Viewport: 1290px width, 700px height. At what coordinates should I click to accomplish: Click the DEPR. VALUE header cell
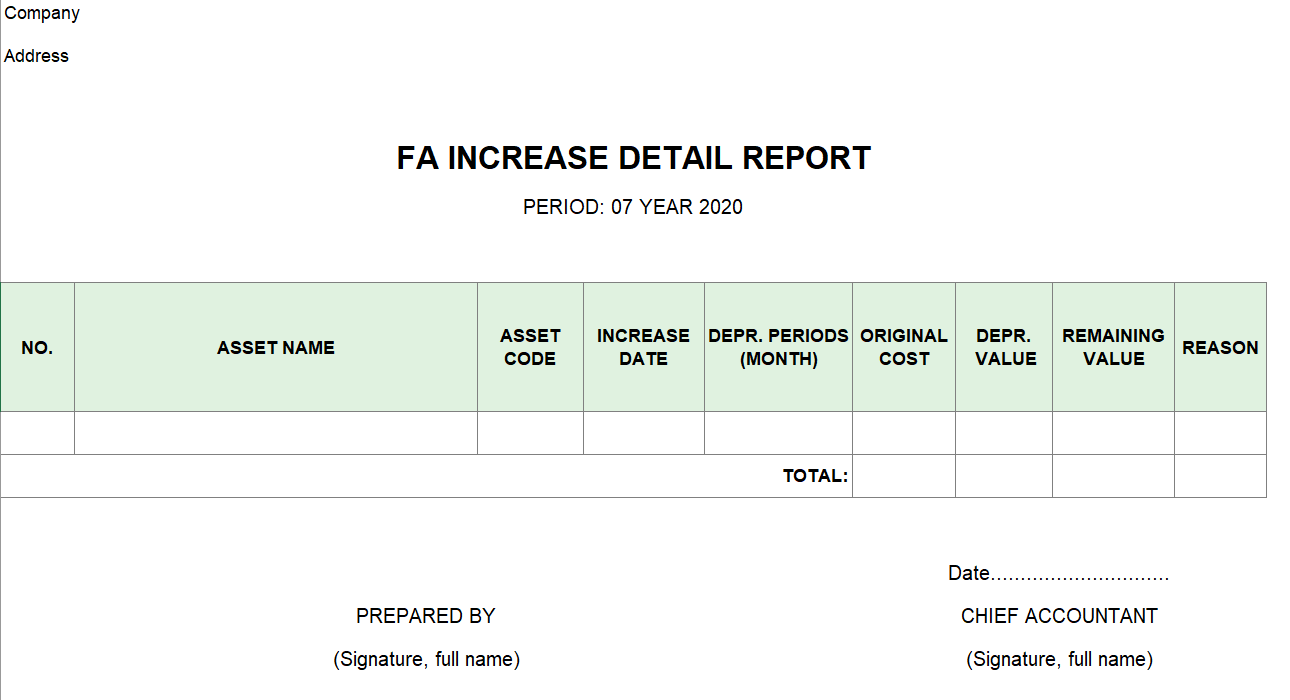click(1004, 347)
